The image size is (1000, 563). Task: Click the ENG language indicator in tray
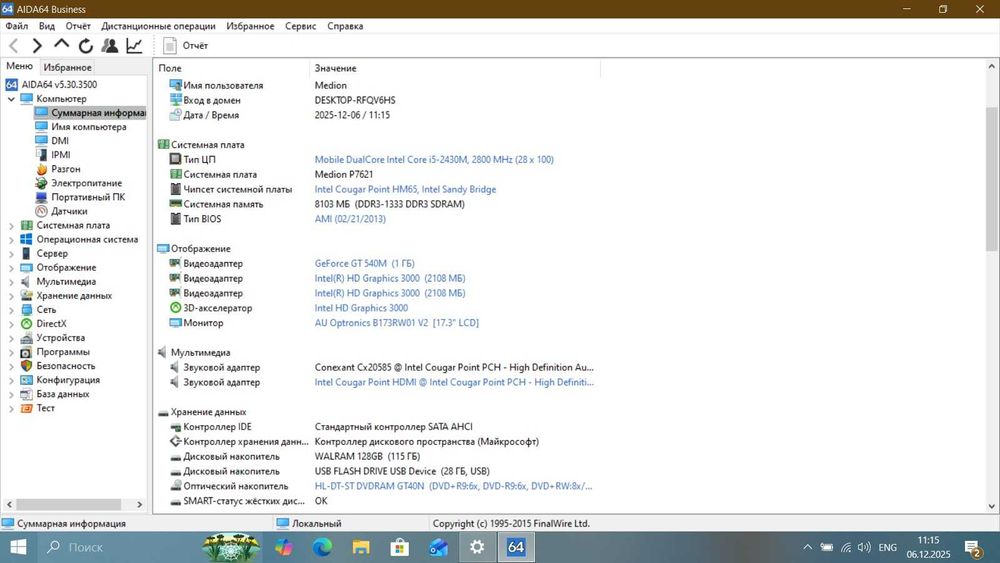(x=887, y=547)
